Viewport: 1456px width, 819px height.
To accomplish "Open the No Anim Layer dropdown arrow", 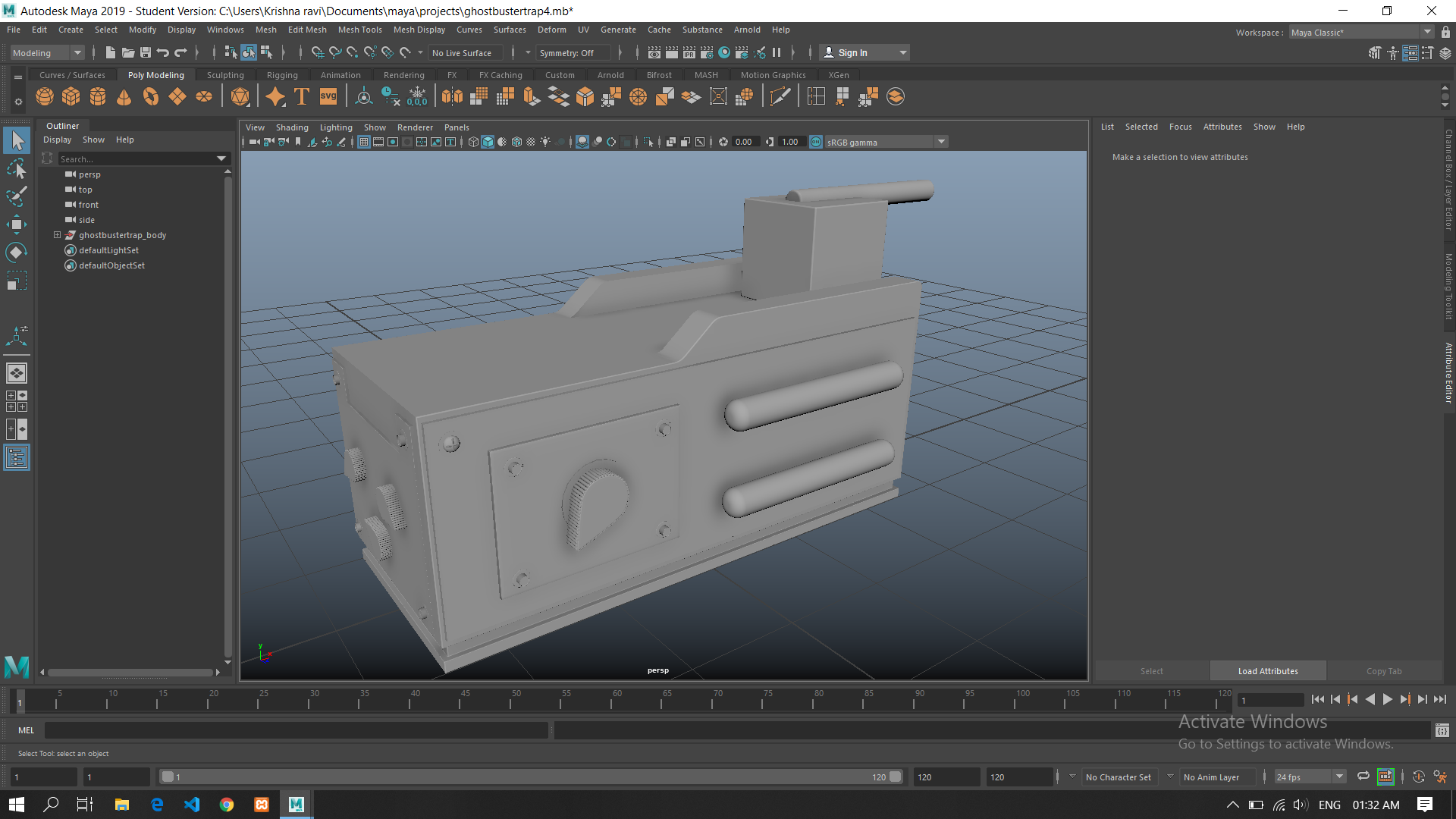I will 1170,777.
